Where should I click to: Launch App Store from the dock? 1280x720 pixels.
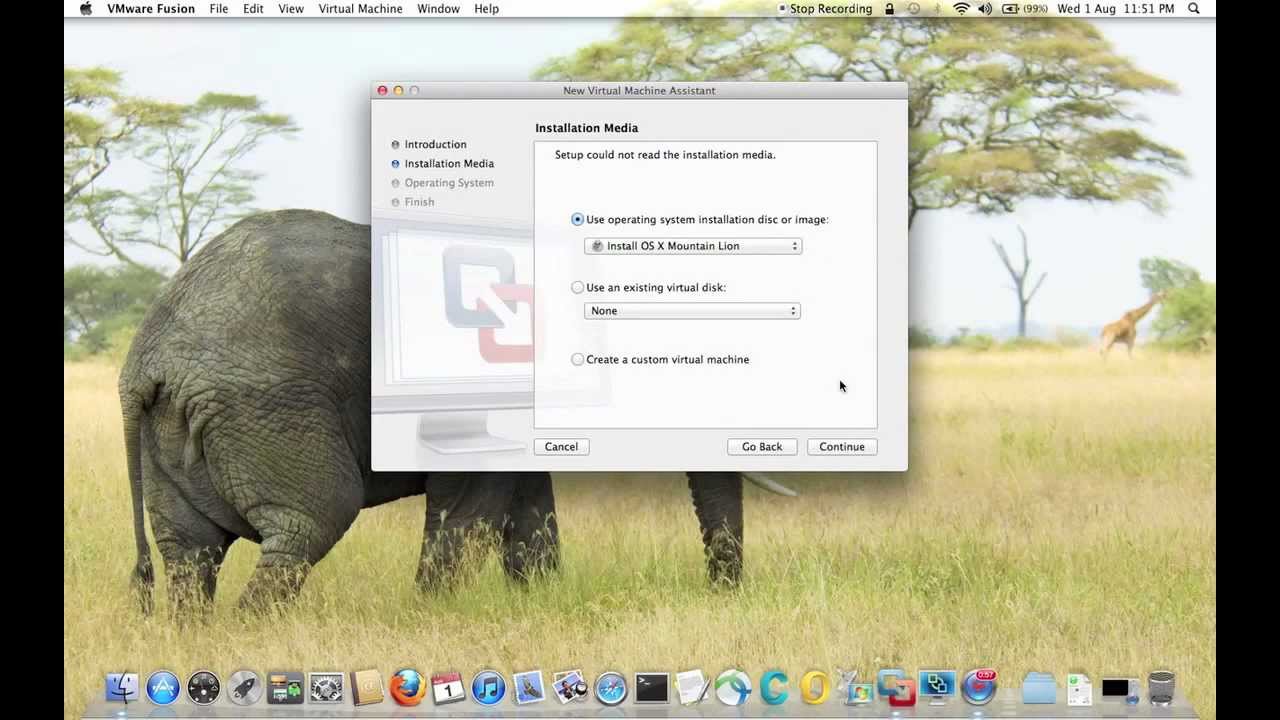point(163,688)
